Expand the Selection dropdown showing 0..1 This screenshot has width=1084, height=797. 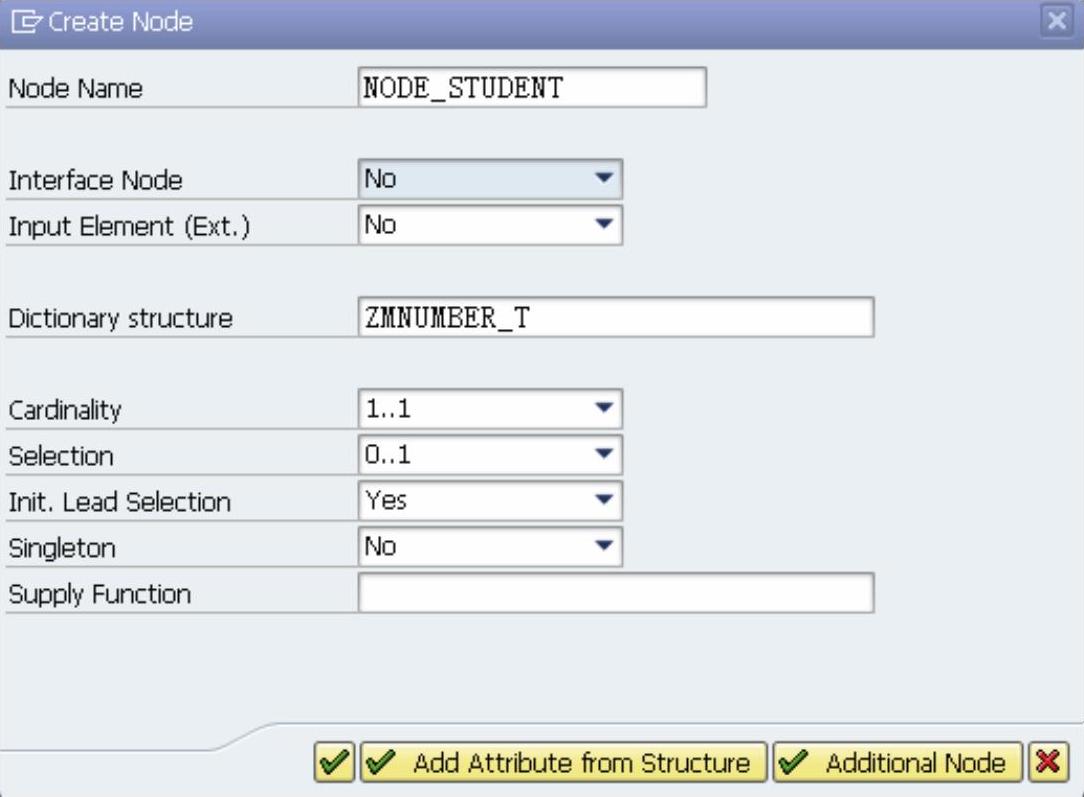click(490, 454)
